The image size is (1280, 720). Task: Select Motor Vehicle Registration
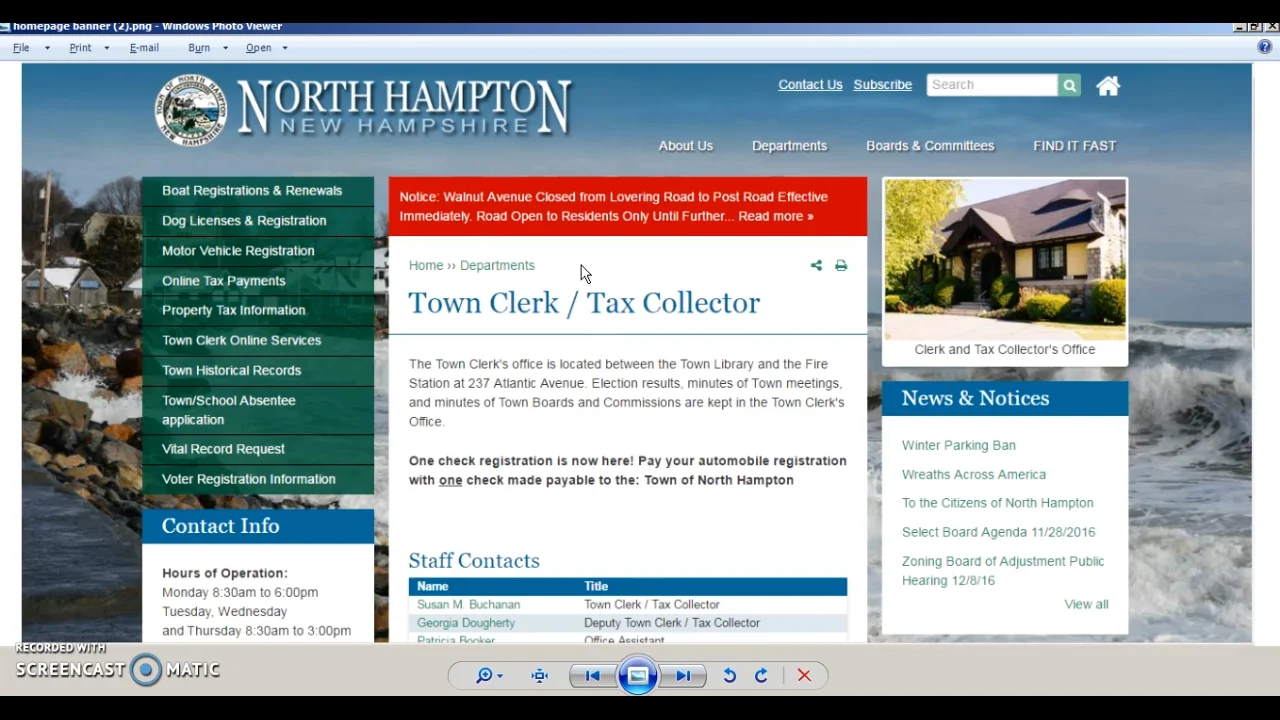258,251
